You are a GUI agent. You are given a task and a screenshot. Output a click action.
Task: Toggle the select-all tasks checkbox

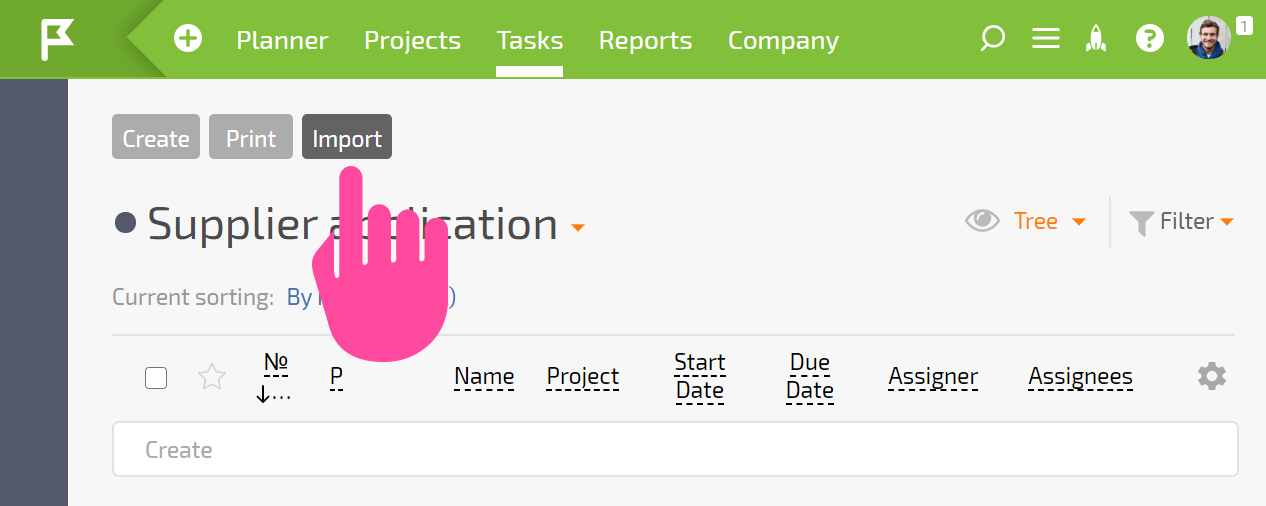tap(156, 378)
